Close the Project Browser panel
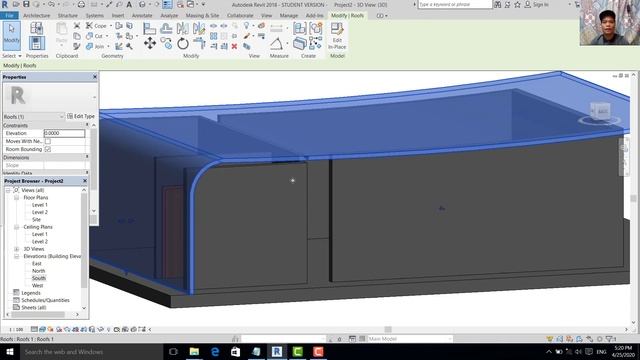The width and height of the screenshot is (640, 360). [85, 181]
